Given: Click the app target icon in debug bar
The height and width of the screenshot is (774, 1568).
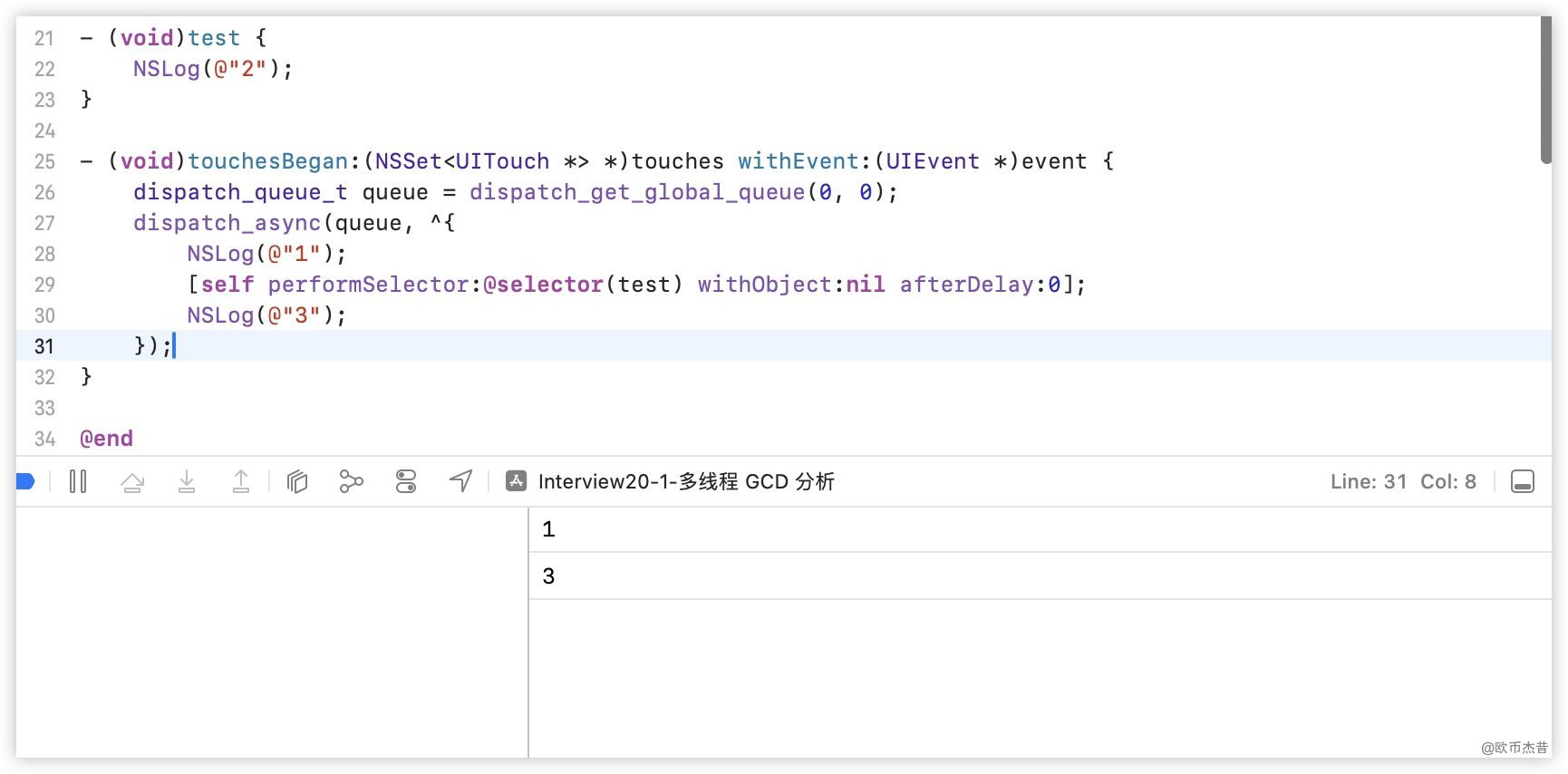Looking at the screenshot, I should point(517,481).
